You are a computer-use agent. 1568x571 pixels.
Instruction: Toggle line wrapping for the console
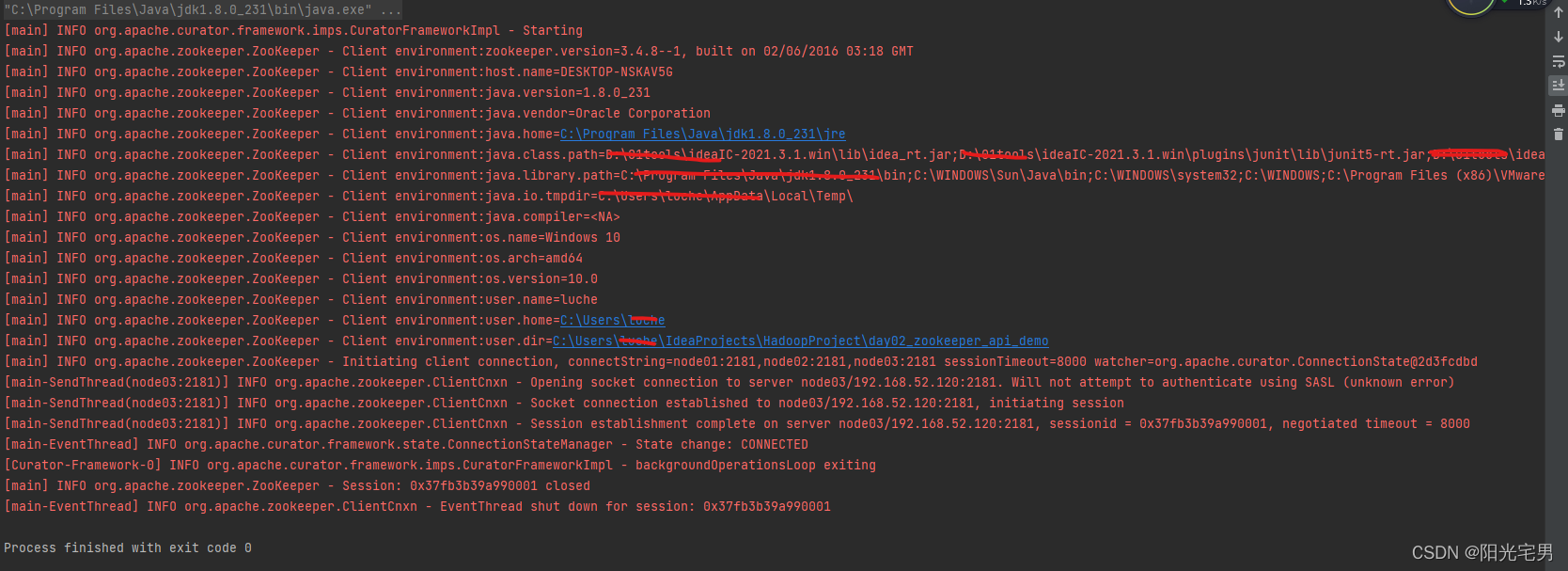(x=1558, y=61)
